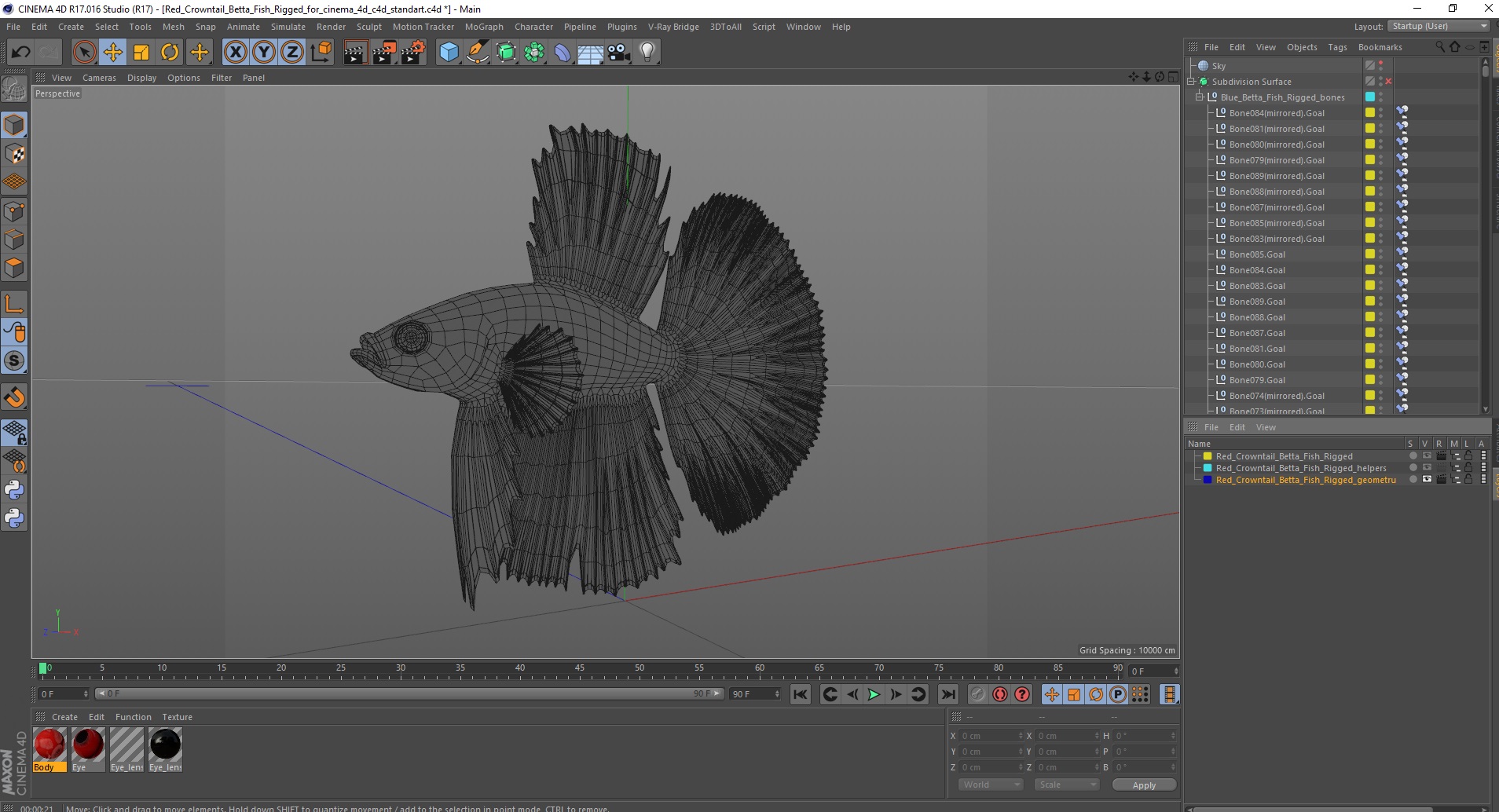The height and width of the screenshot is (812, 1499).
Task: Click the object manager search icon
Action: (x=1439, y=47)
